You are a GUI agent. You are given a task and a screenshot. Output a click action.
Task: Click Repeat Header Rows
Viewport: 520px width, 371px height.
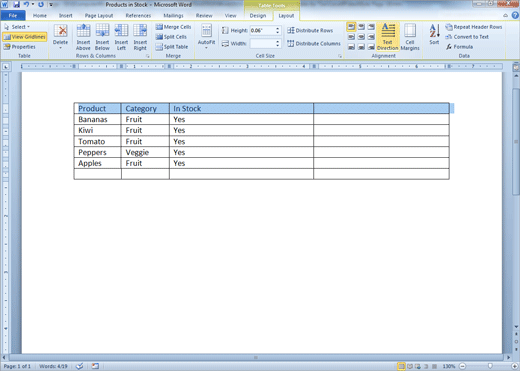[x=474, y=27]
